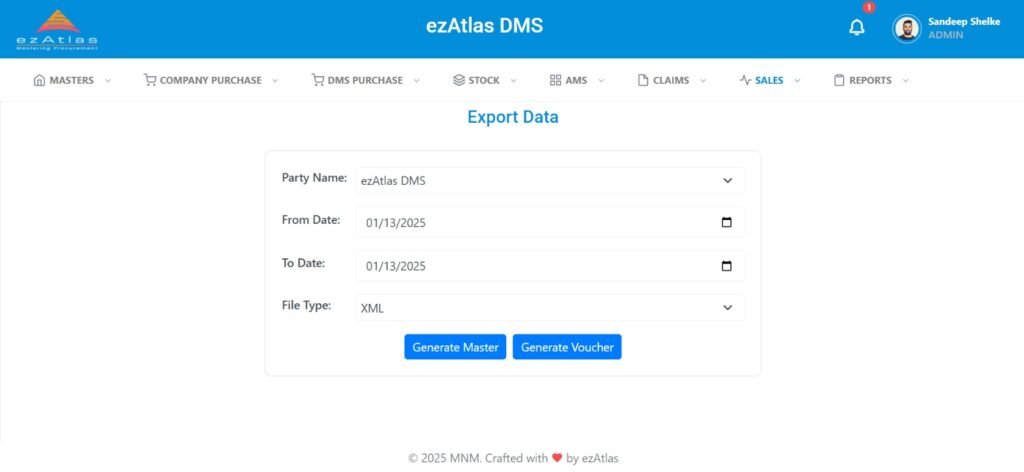Screen dimensions: 1024x472
Task: Click the Sales activity icon
Action: coord(745,80)
